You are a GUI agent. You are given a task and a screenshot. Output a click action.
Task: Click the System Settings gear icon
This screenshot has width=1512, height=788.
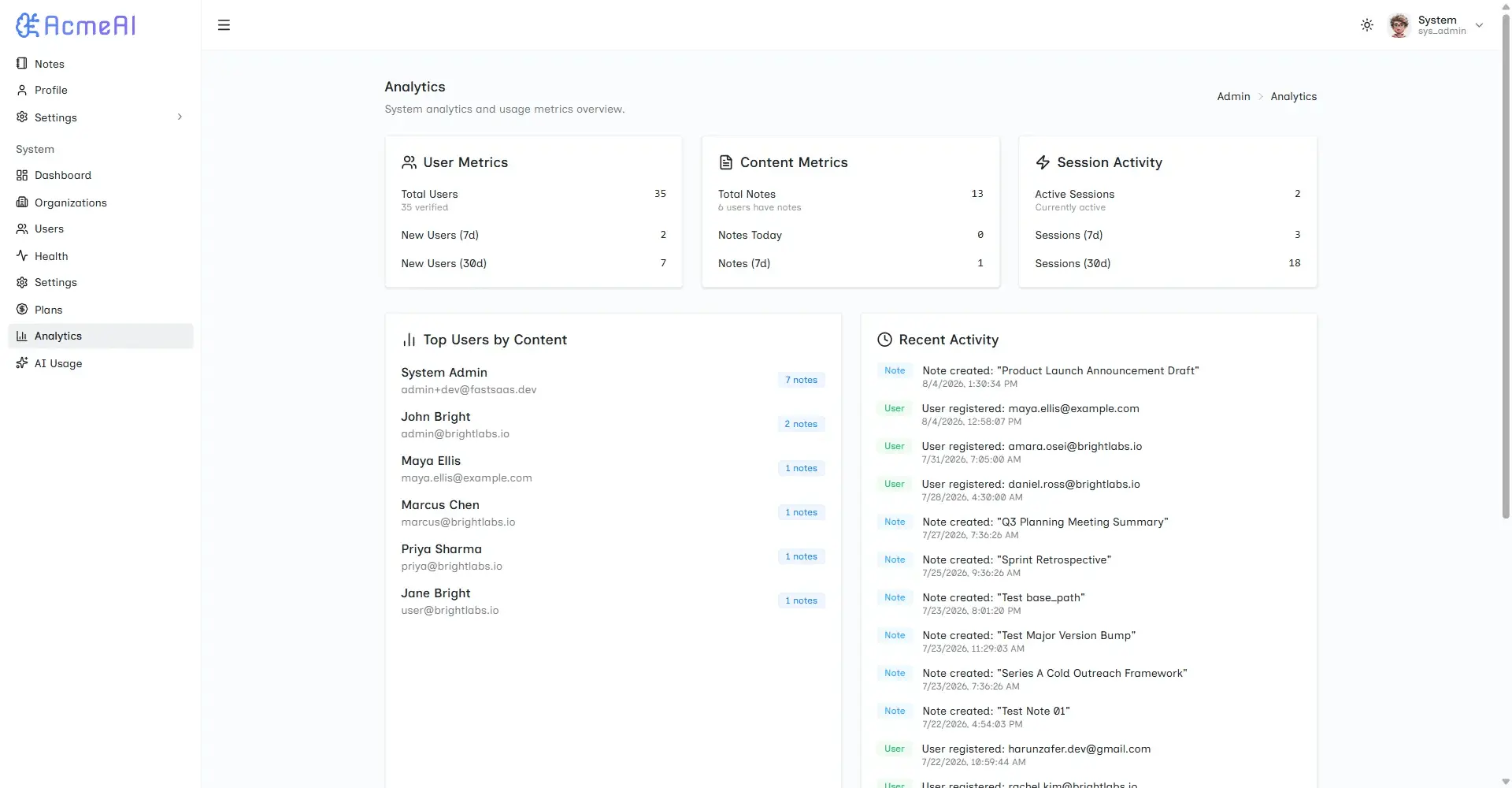(22, 282)
